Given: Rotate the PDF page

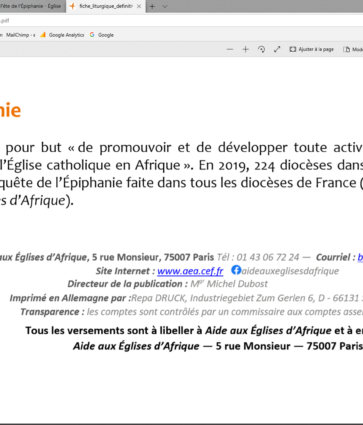Looking at the screenshot, I should 261,49.
